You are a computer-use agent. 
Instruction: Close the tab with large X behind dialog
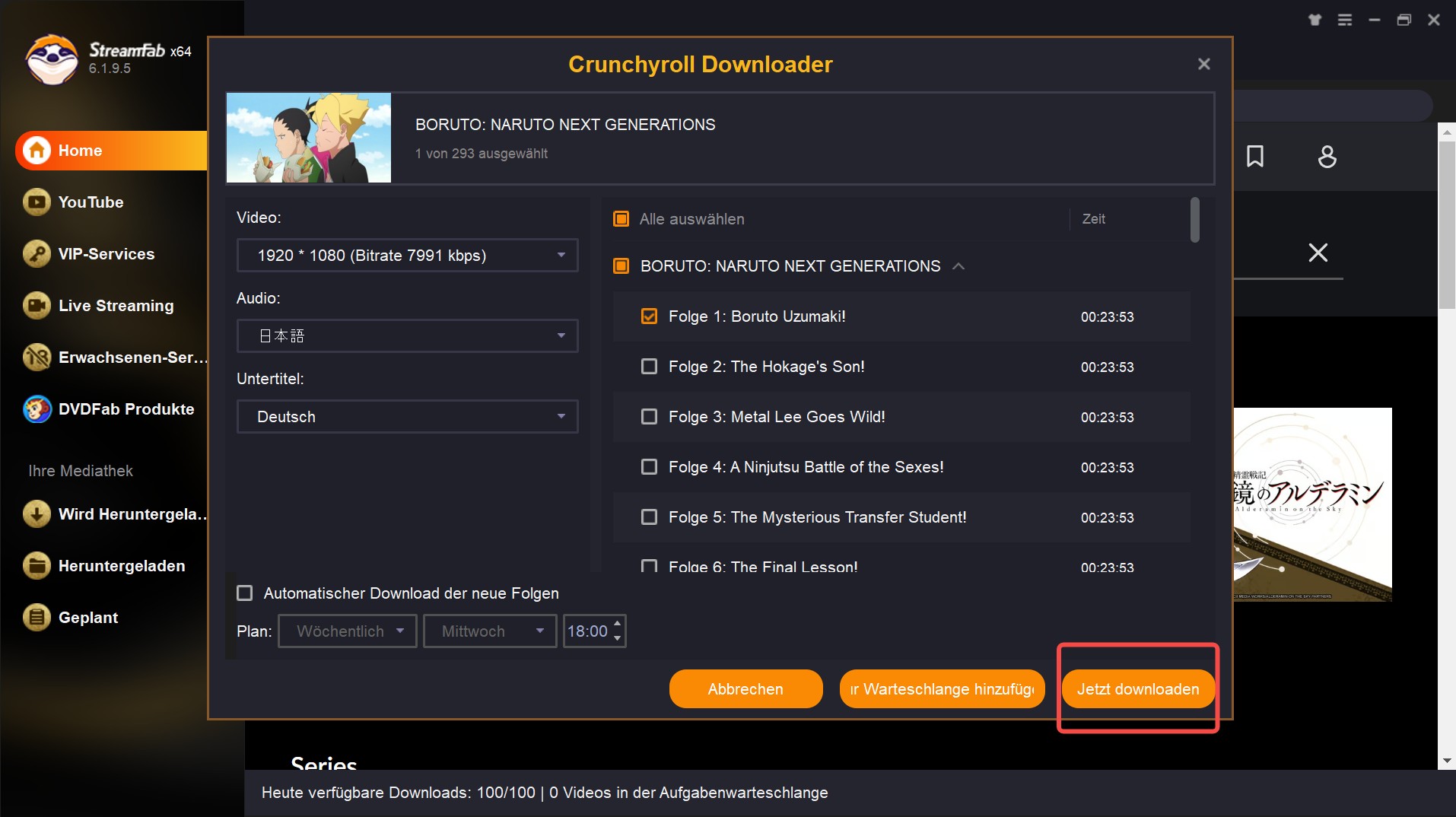[x=1318, y=253]
